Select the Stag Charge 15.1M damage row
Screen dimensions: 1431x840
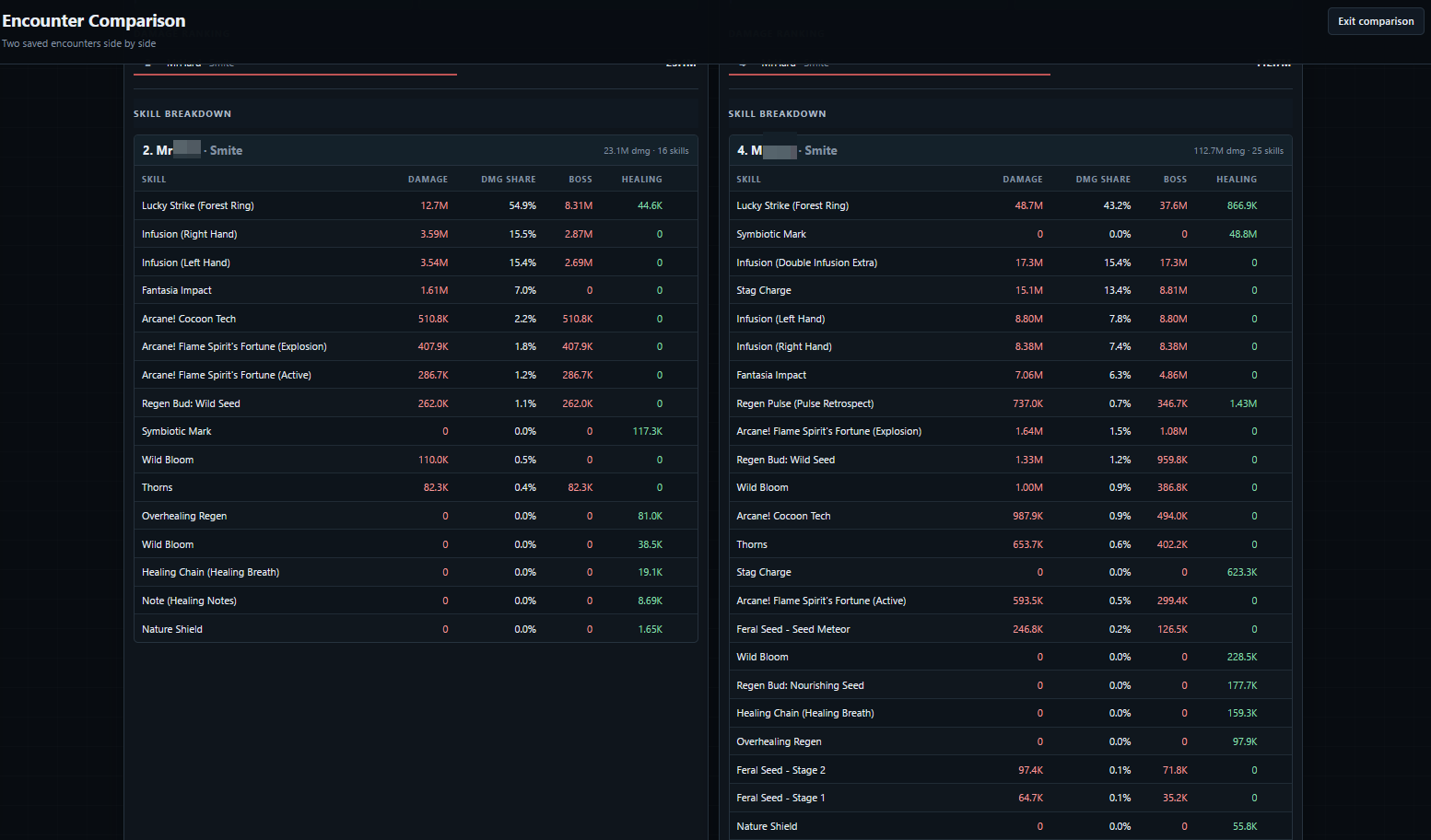[x=1010, y=290]
